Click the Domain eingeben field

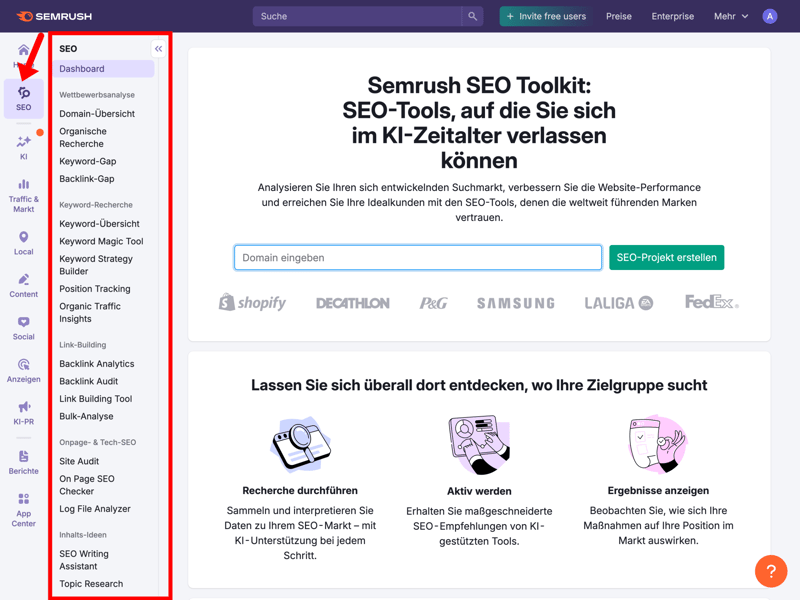(x=418, y=258)
